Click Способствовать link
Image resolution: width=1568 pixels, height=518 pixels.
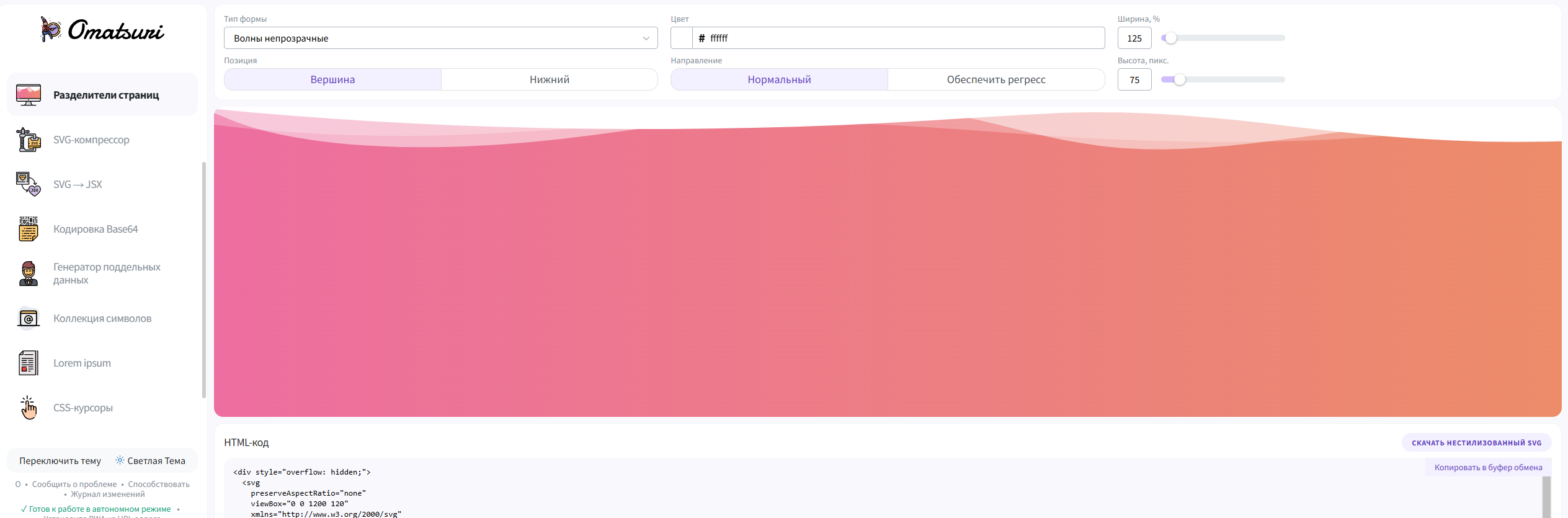click(x=159, y=484)
